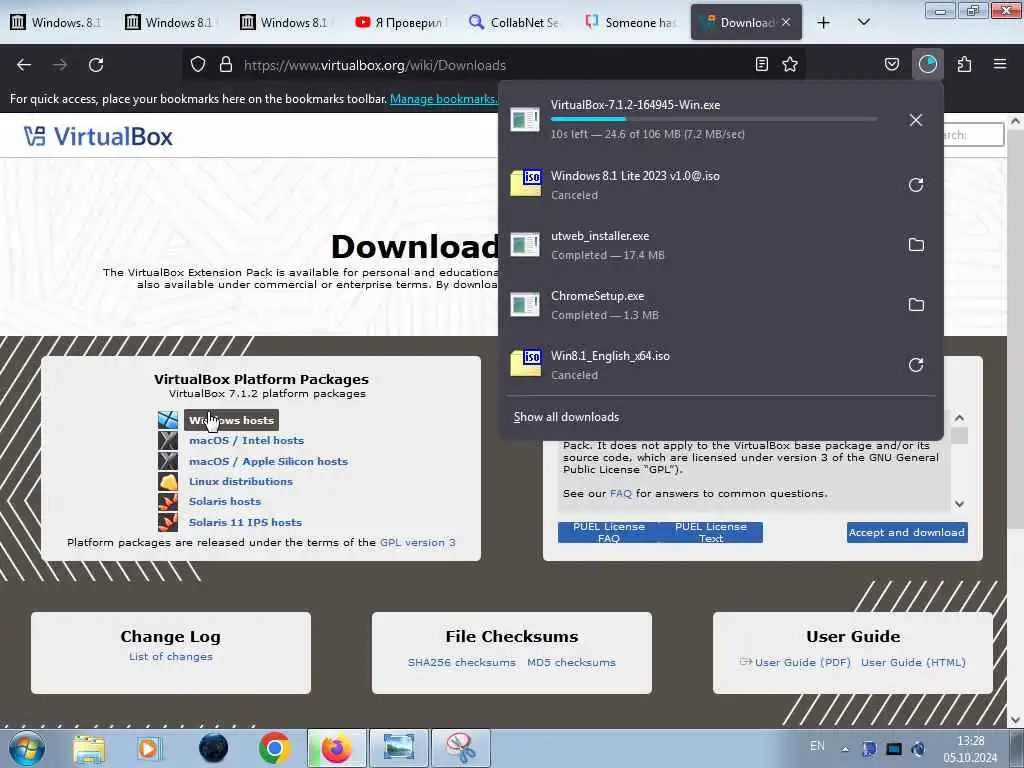Click Accept and download button

pos(907,532)
